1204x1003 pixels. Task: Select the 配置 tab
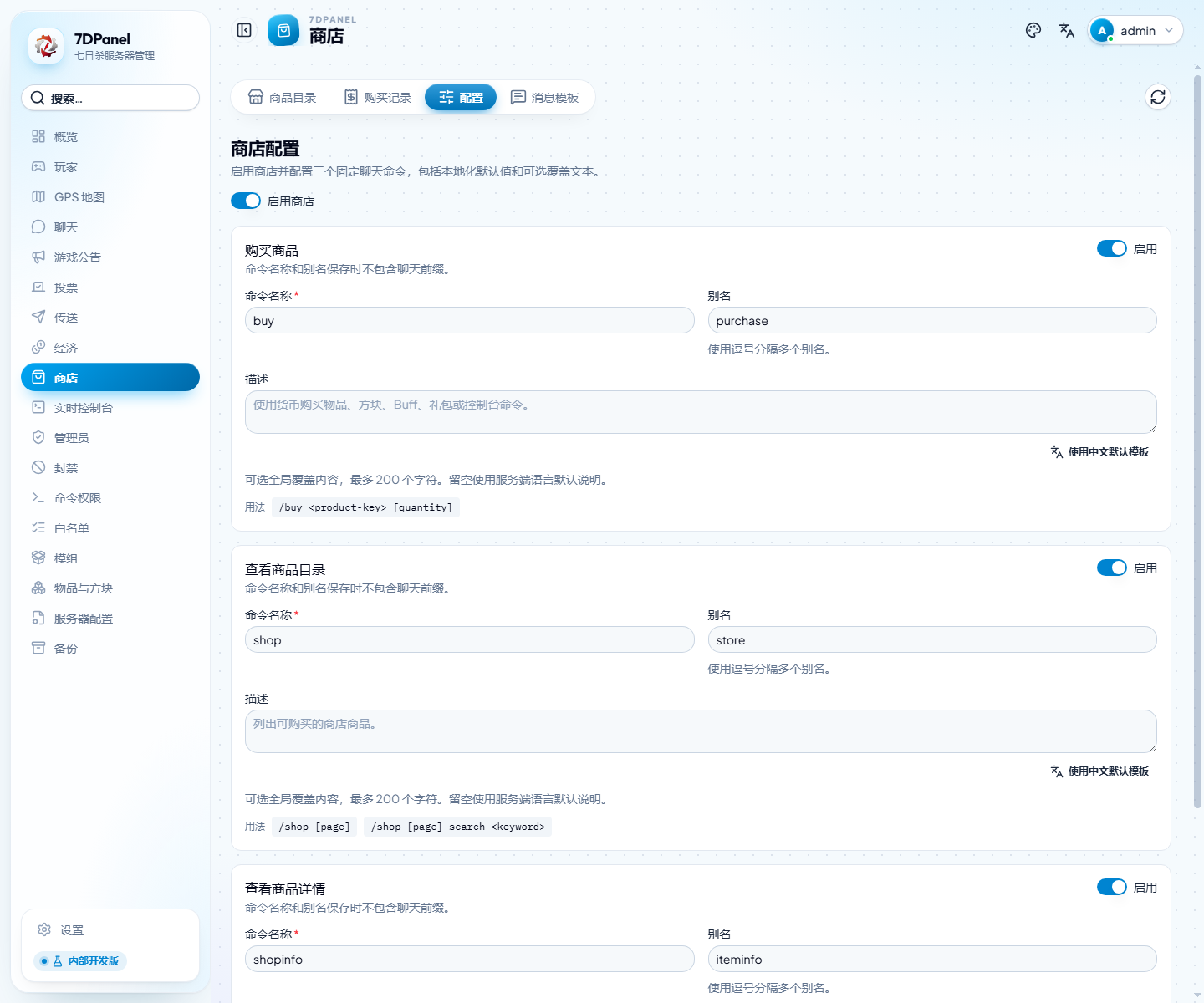point(461,97)
